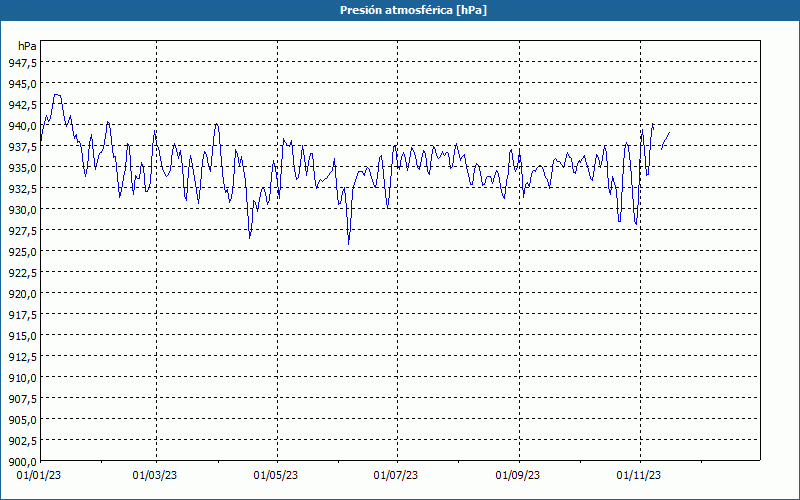
Task: Select the 927,5 axis value
Action: coord(22,231)
